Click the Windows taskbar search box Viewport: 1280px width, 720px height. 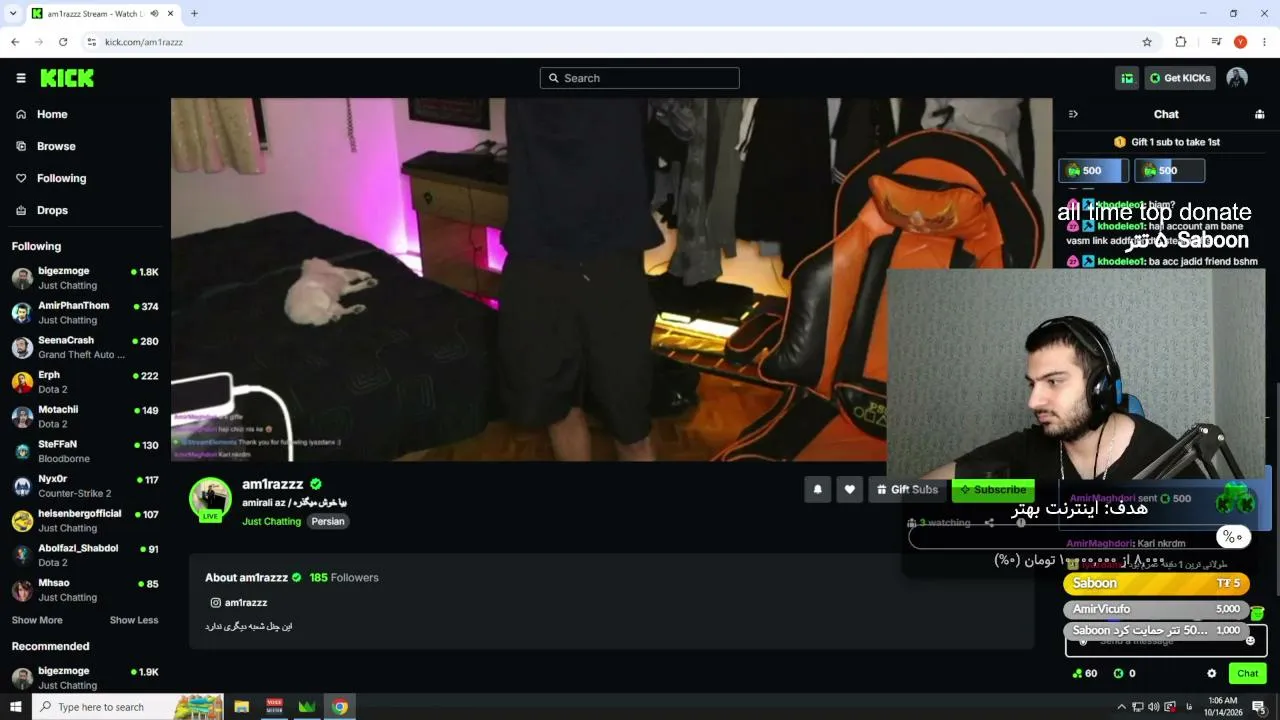128,707
